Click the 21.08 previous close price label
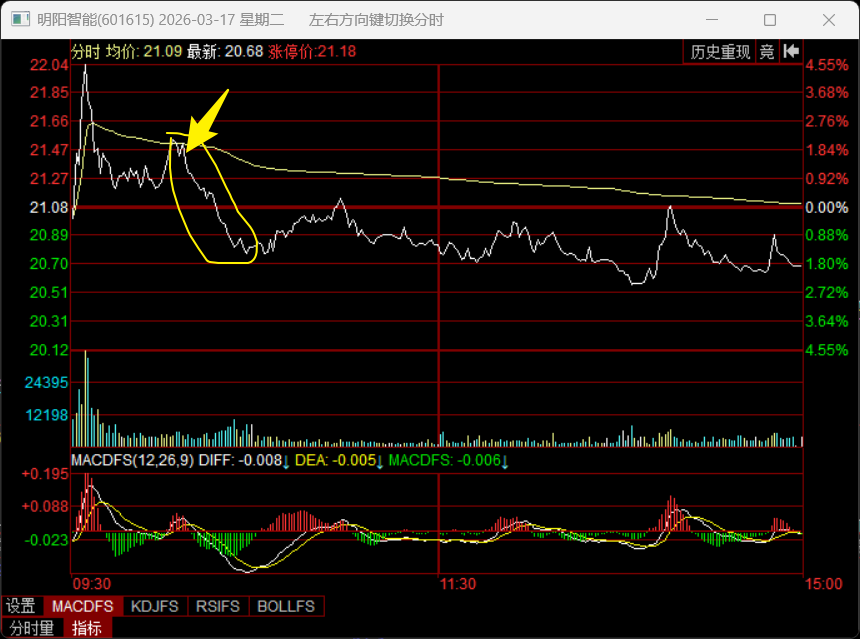 [x=49, y=207]
